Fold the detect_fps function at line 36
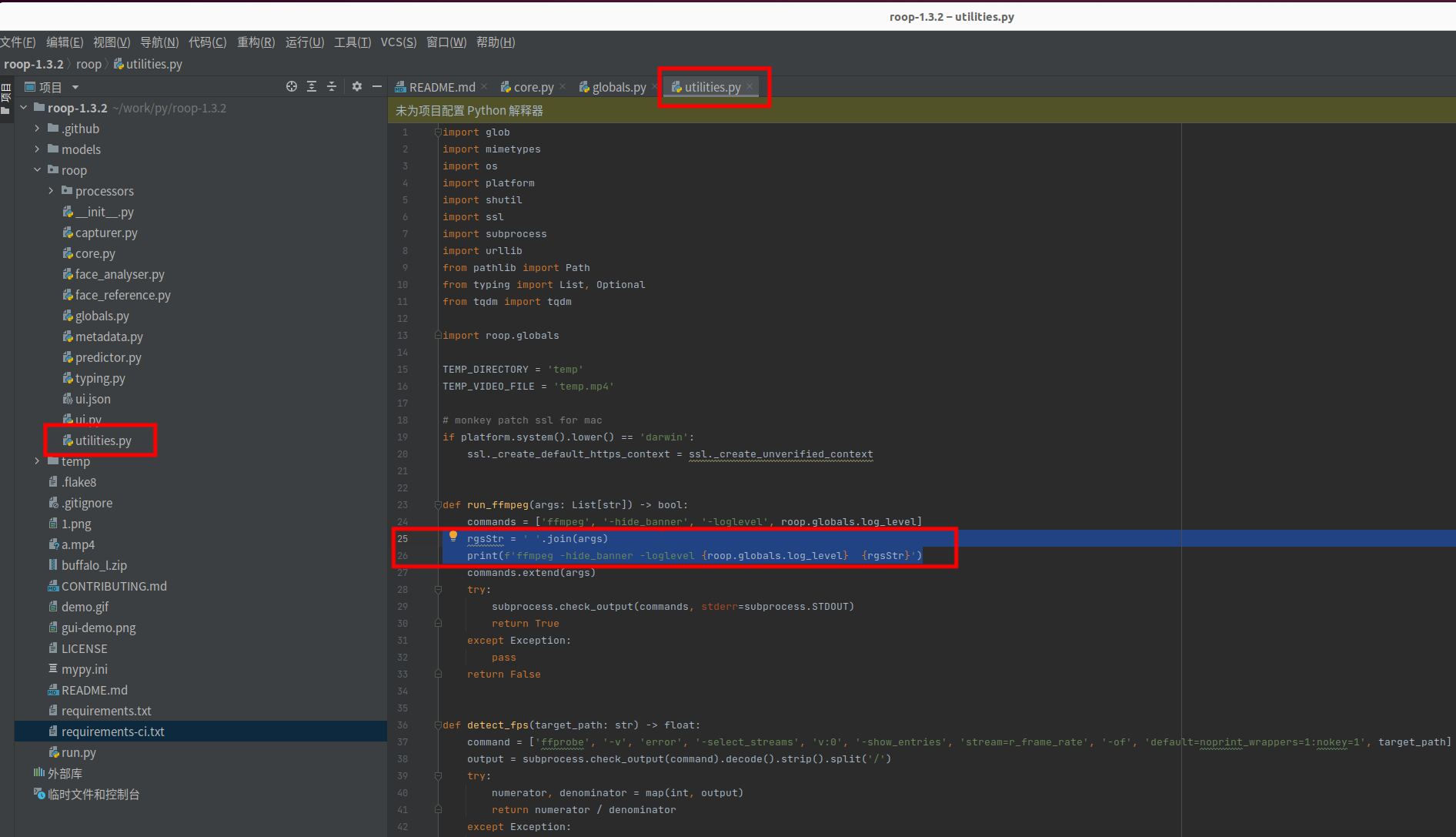 438,725
